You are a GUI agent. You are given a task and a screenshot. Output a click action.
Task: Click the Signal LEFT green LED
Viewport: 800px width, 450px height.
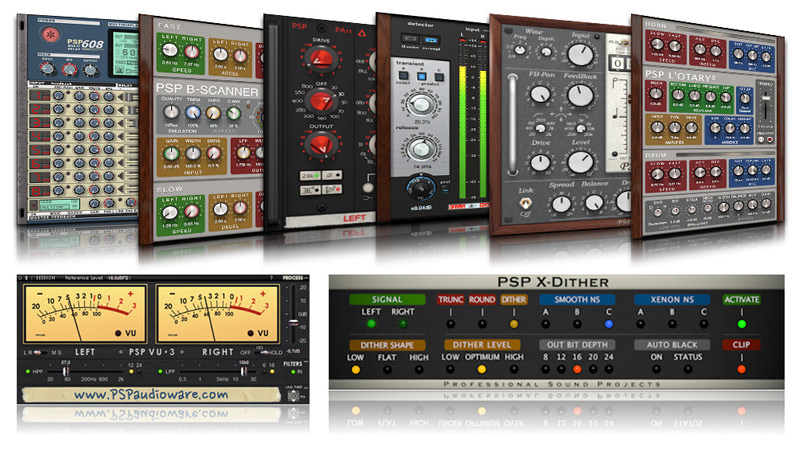pos(371,323)
